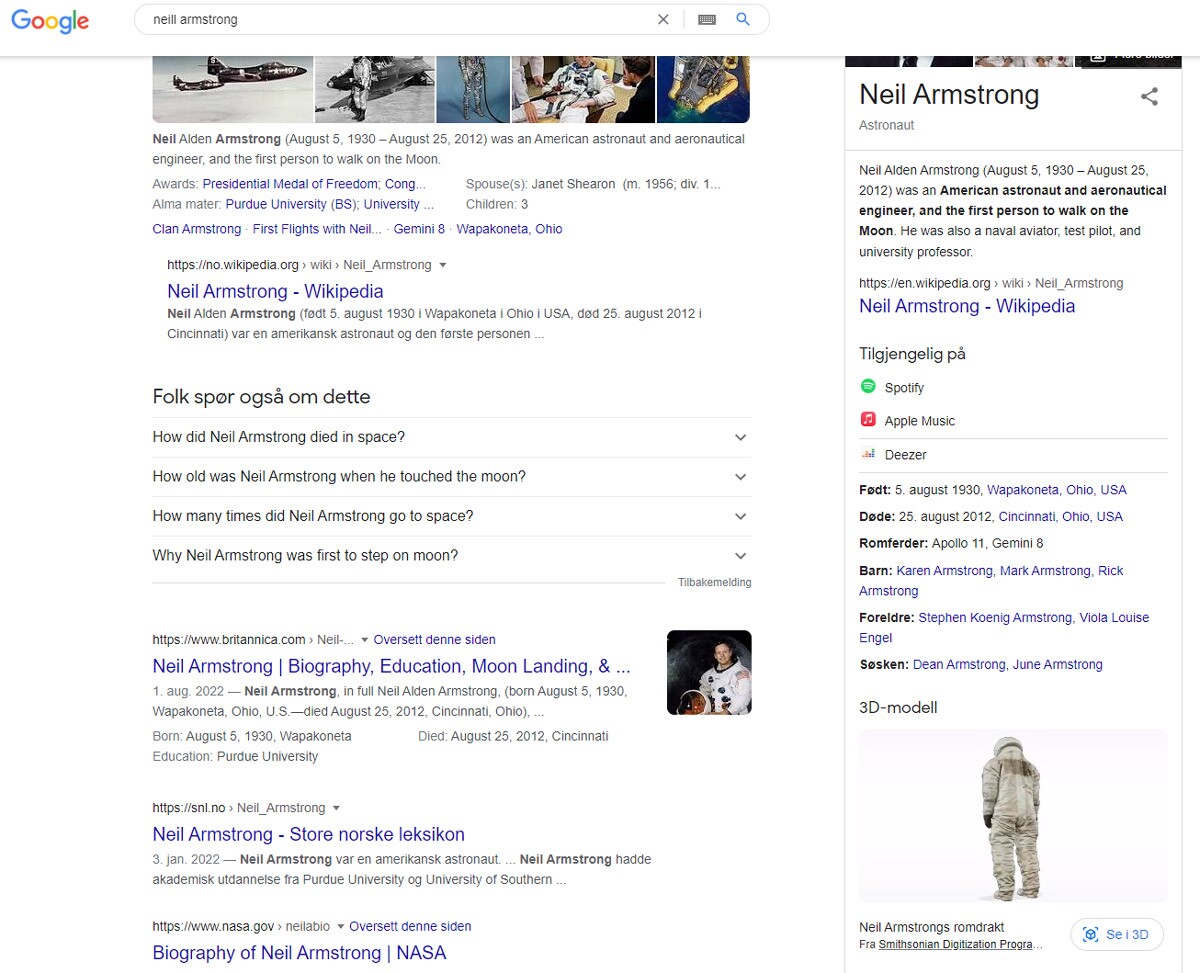
Task: Click the Britannica astronaut portrait thumbnail
Action: tap(708, 672)
